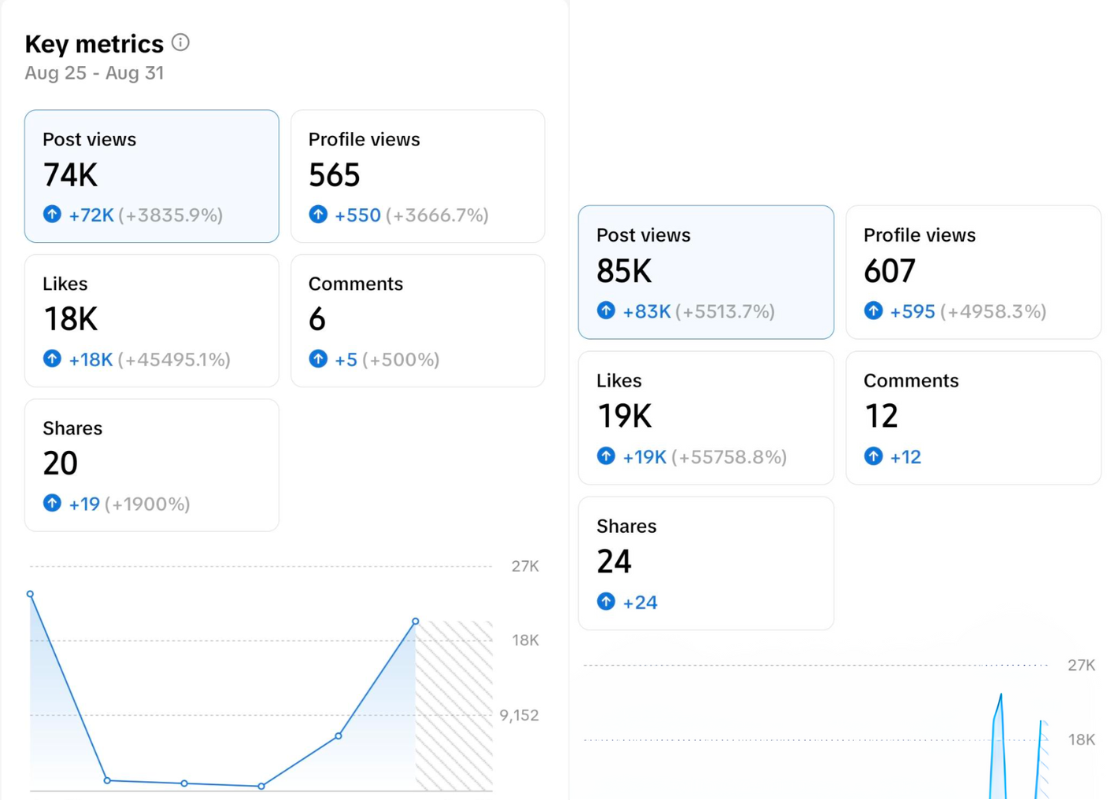Image resolution: width=1110 pixels, height=800 pixels.
Task: Click the up arrow icon beside +12 comments
Action: click(873, 457)
